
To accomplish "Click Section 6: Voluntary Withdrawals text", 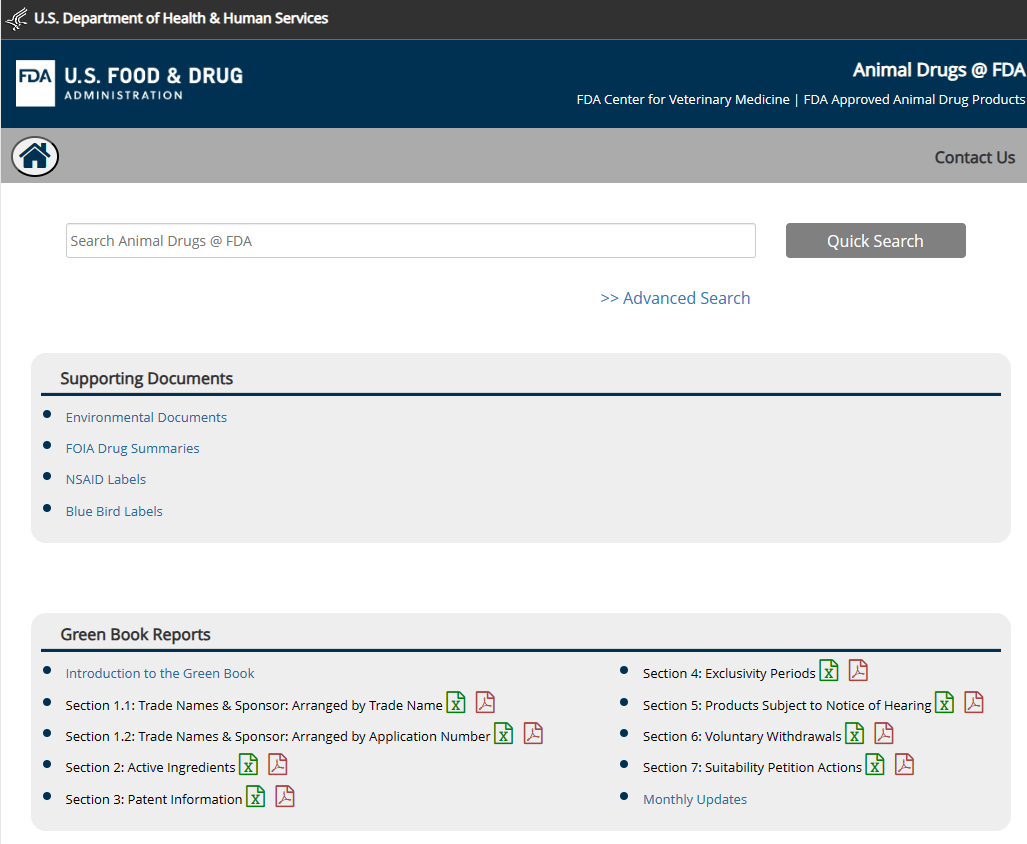I will pos(742,737).
